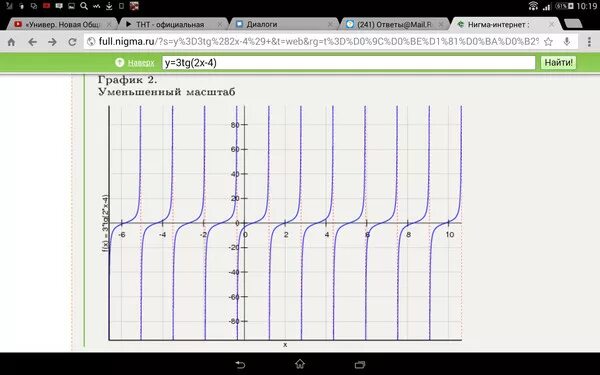Click the Найти! button
600x375 pixels.
pyautogui.click(x=558, y=63)
